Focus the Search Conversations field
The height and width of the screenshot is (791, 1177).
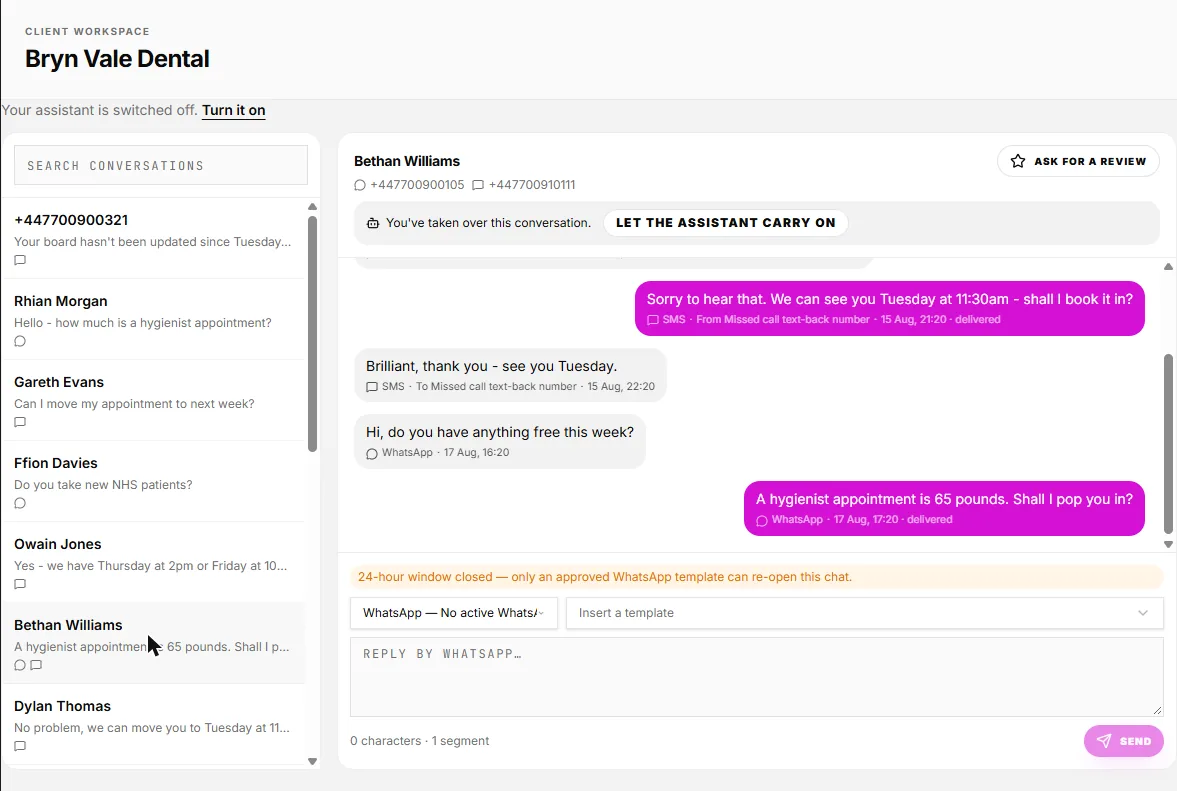point(161,165)
